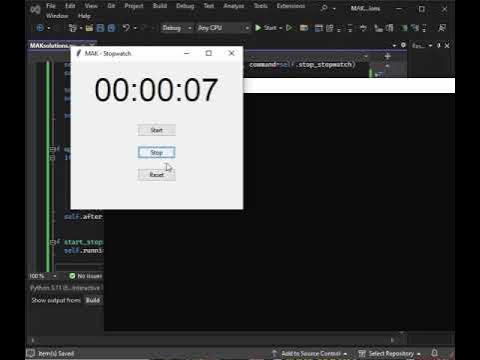Open the Test menu
480x360 pixels.
click(209, 6)
